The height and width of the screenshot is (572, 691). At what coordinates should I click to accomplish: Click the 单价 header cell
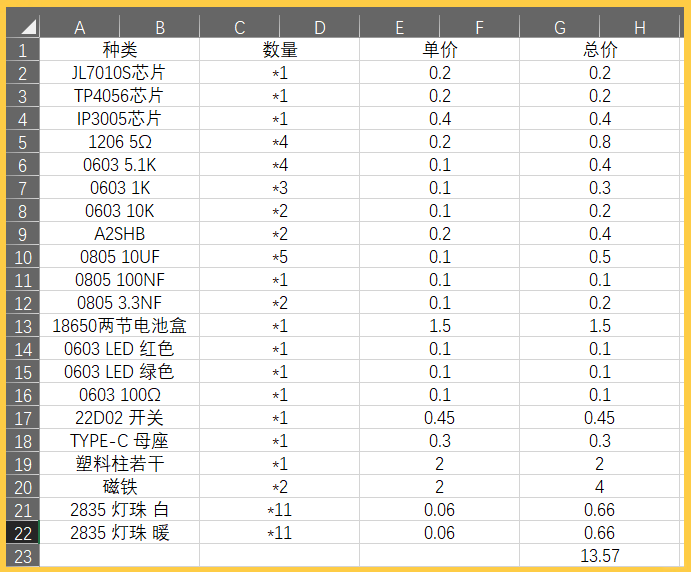coord(439,50)
